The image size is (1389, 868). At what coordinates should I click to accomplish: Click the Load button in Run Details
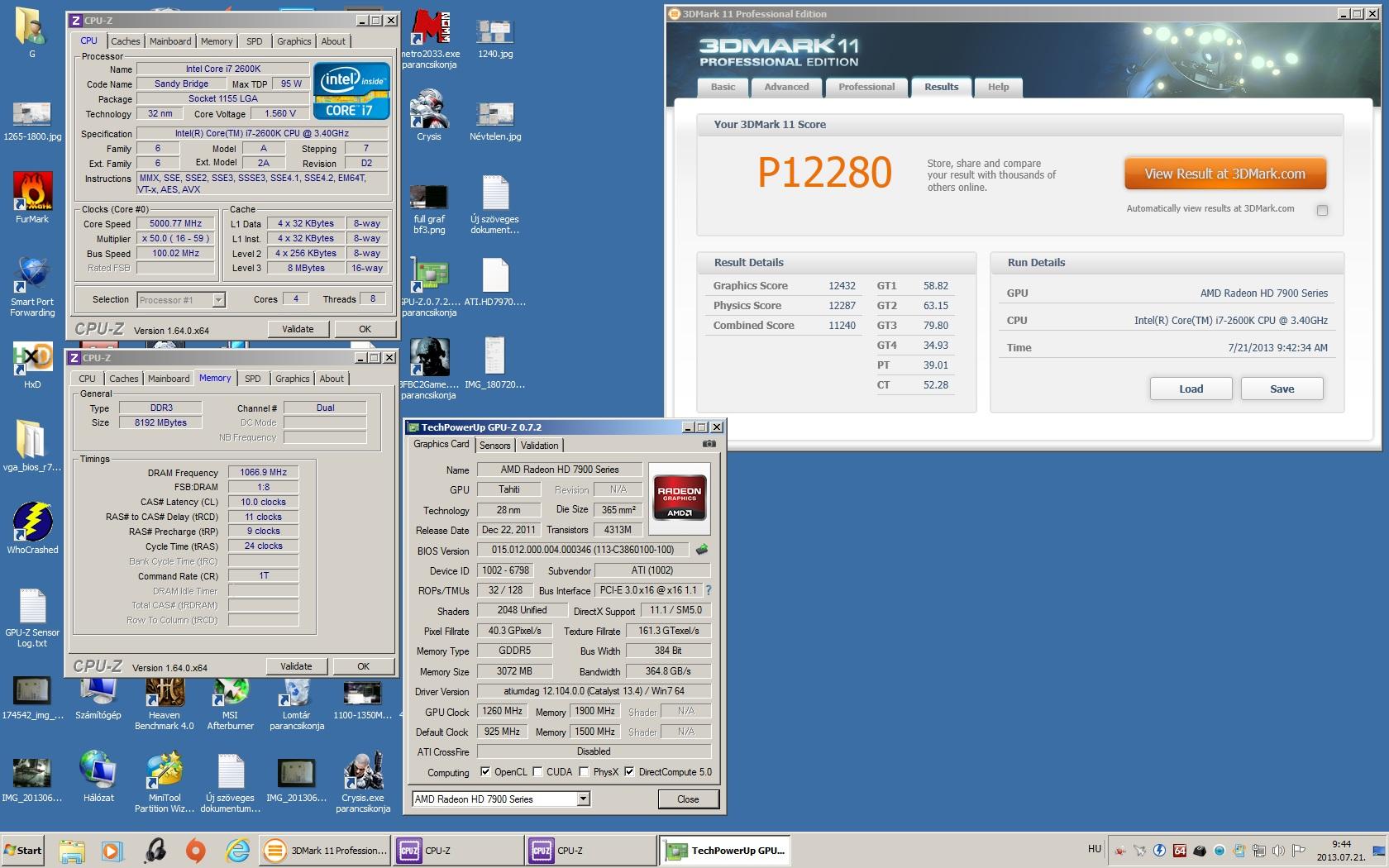pyautogui.click(x=1191, y=389)
